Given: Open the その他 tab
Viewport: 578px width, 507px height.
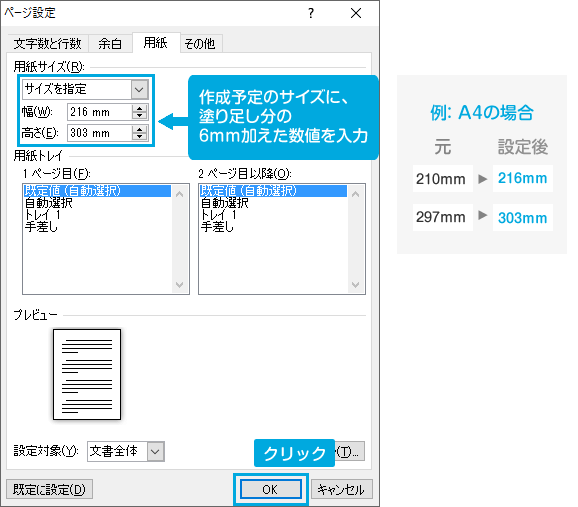Looking at the screenshot, I should click(200, 44).
